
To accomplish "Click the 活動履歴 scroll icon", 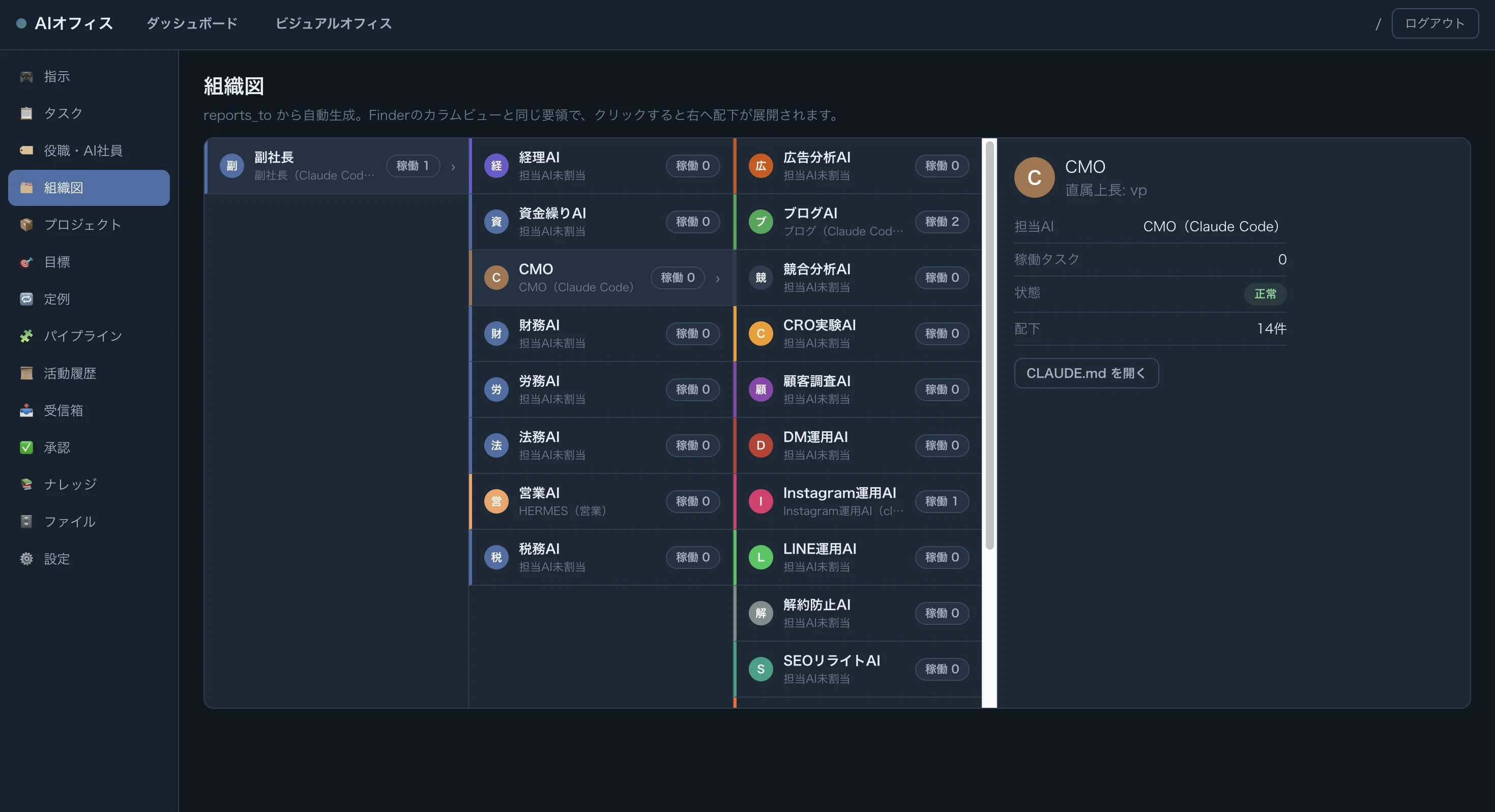I will point(26,374).
